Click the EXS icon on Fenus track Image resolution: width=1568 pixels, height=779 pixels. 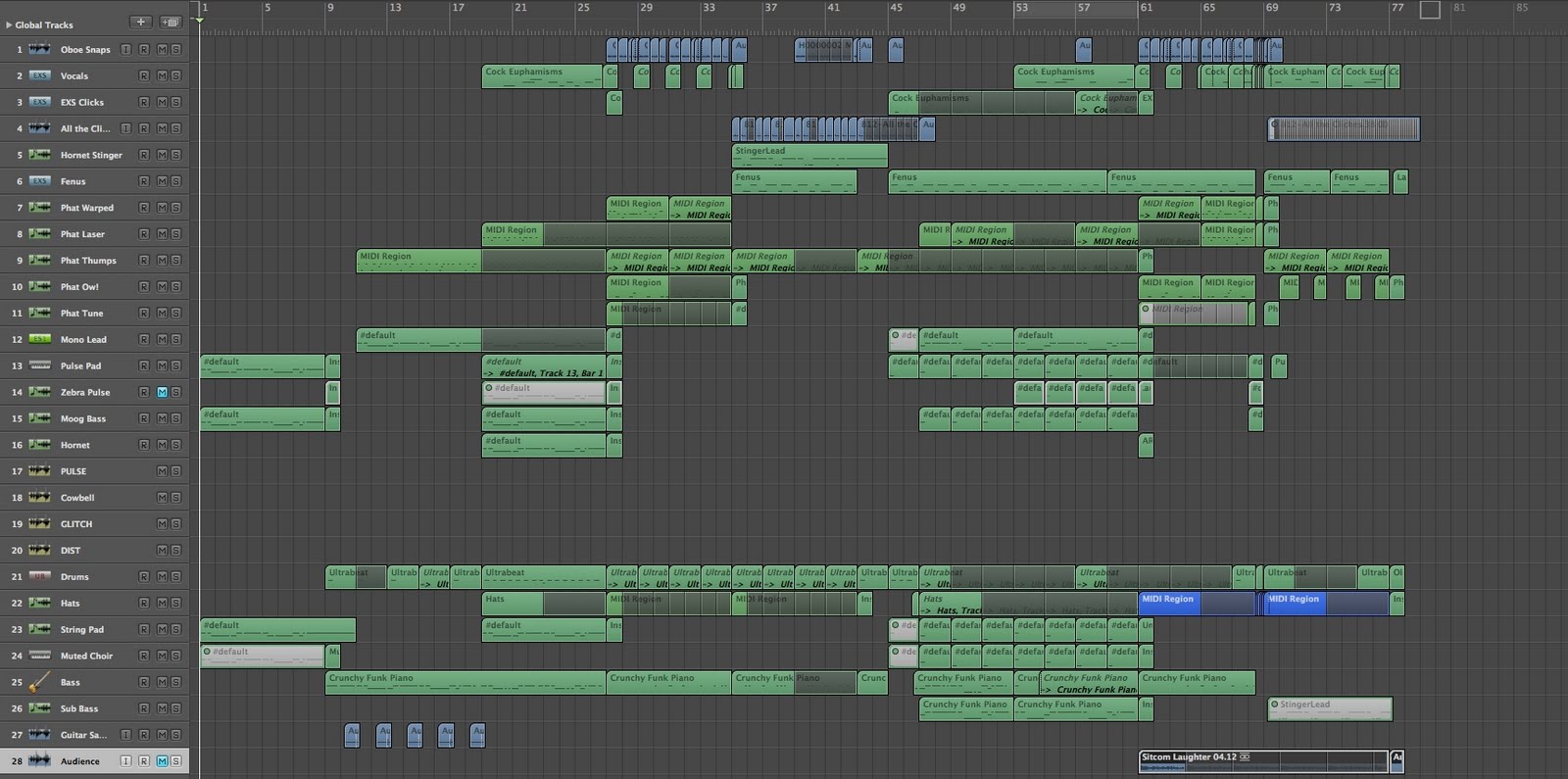(39, 181)
